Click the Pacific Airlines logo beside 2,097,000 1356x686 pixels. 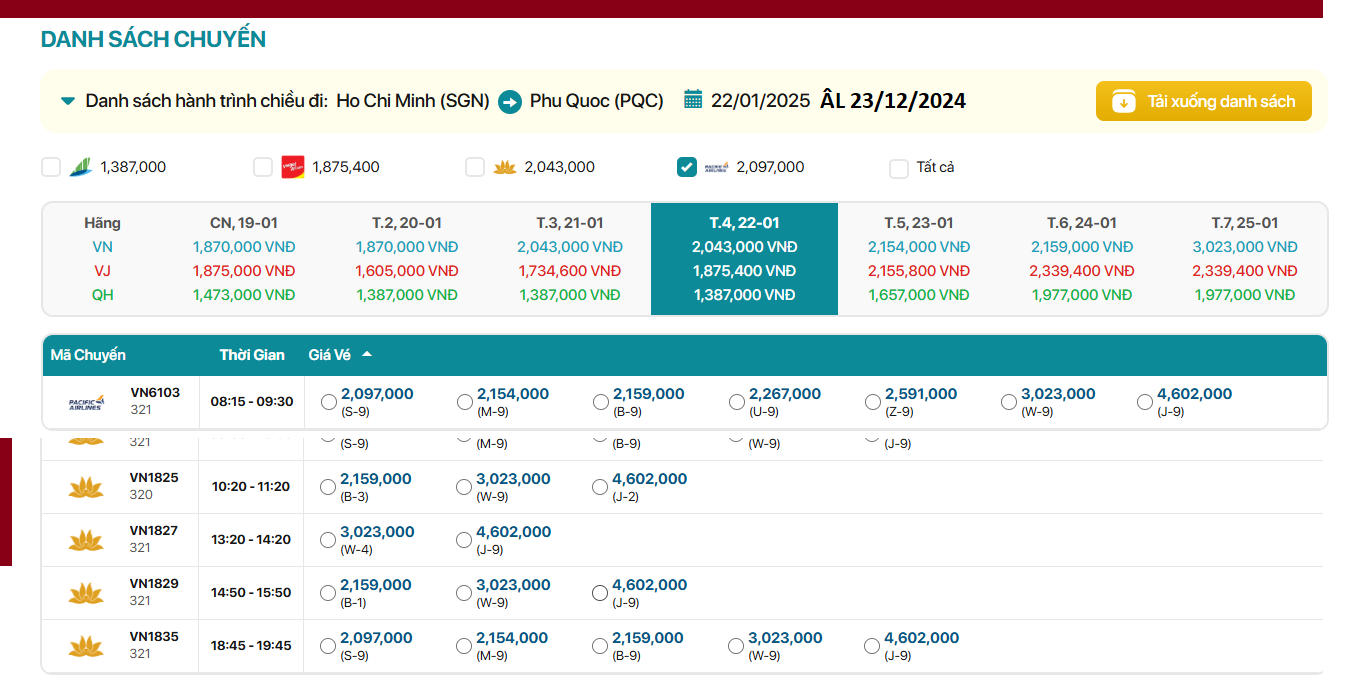coord(716,167)
